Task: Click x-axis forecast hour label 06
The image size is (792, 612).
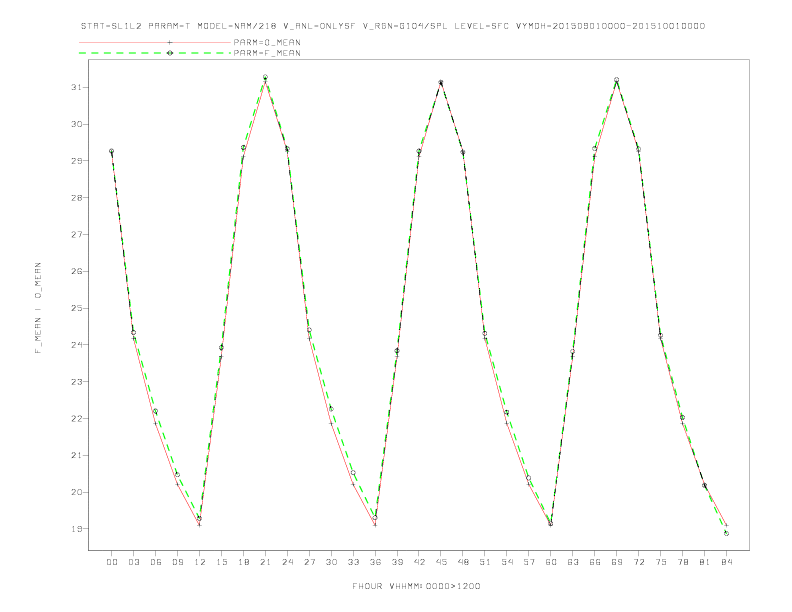Action: pyautogui.click(x=156, y=562)
